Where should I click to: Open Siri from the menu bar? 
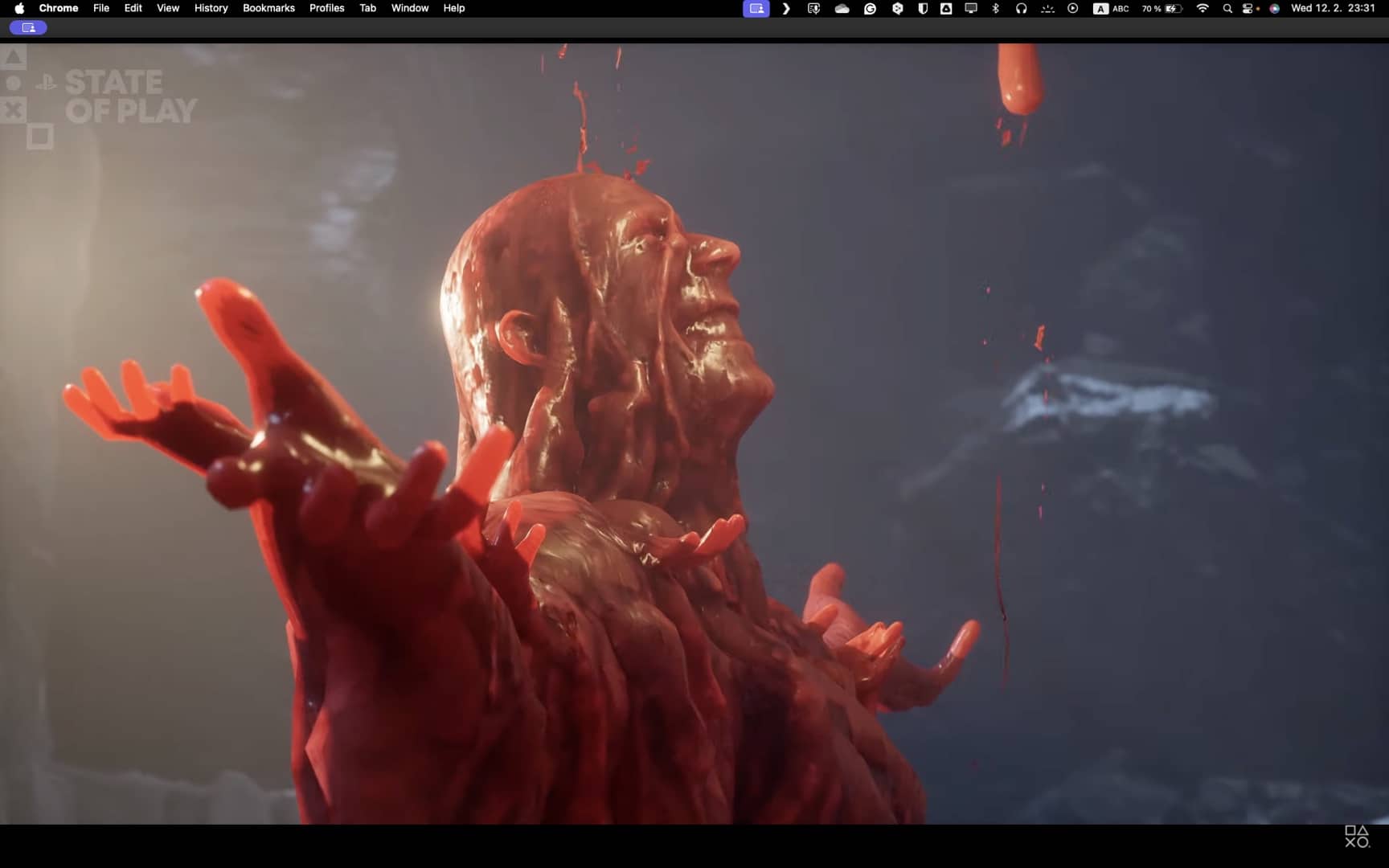pyautogui.click(x=1274, y=8)
